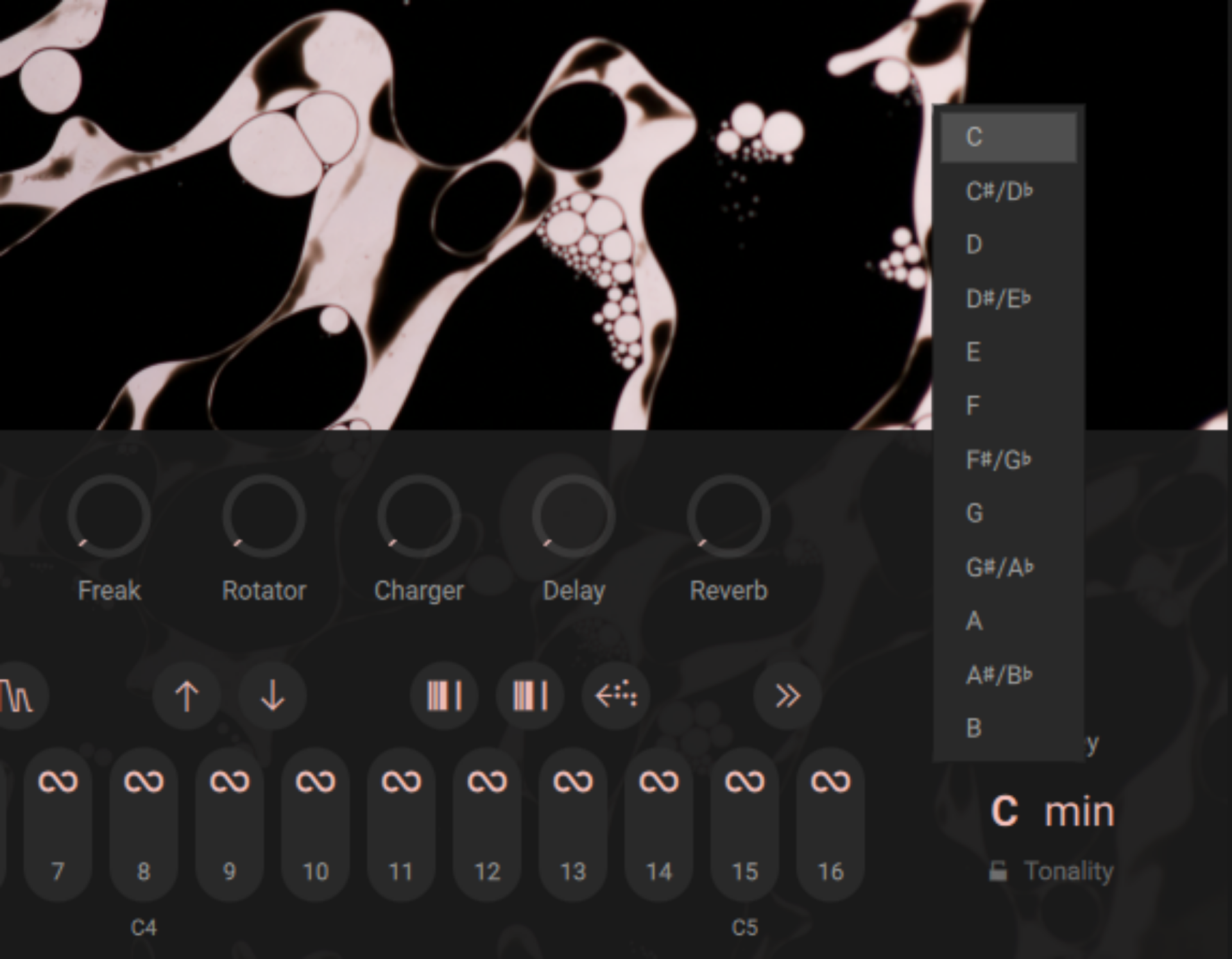The width and height of the screenshot is (1232, 959).
Task: Select F in the key list
Action: (1008, 406)
